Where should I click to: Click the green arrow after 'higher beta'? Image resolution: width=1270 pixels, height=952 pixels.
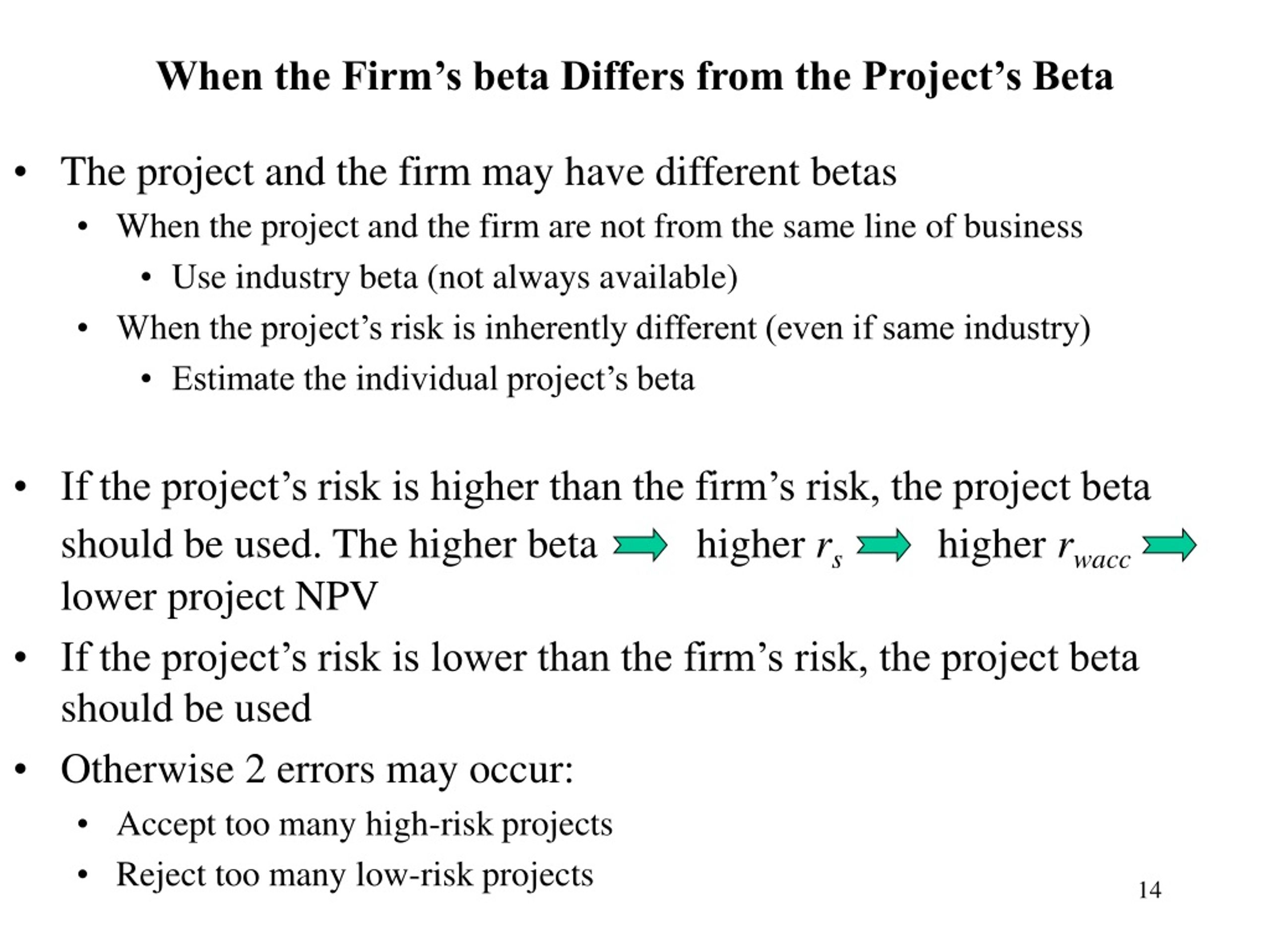[640, 545]
